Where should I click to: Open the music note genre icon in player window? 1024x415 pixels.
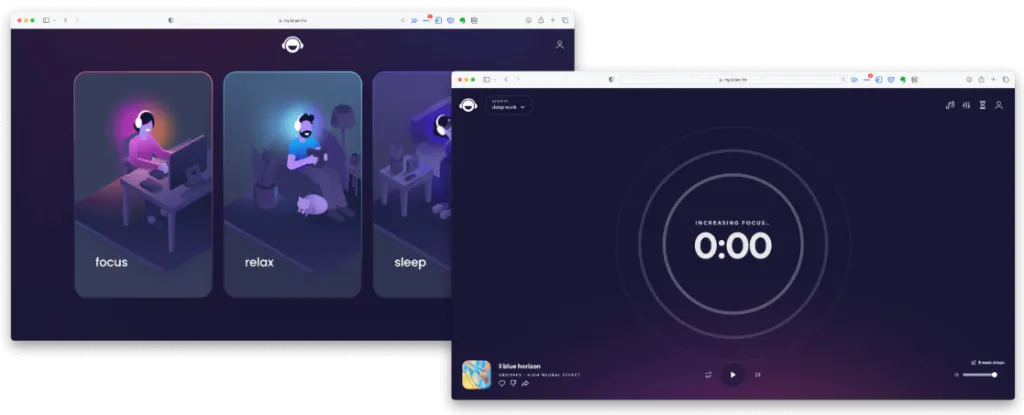pos(950,105)
